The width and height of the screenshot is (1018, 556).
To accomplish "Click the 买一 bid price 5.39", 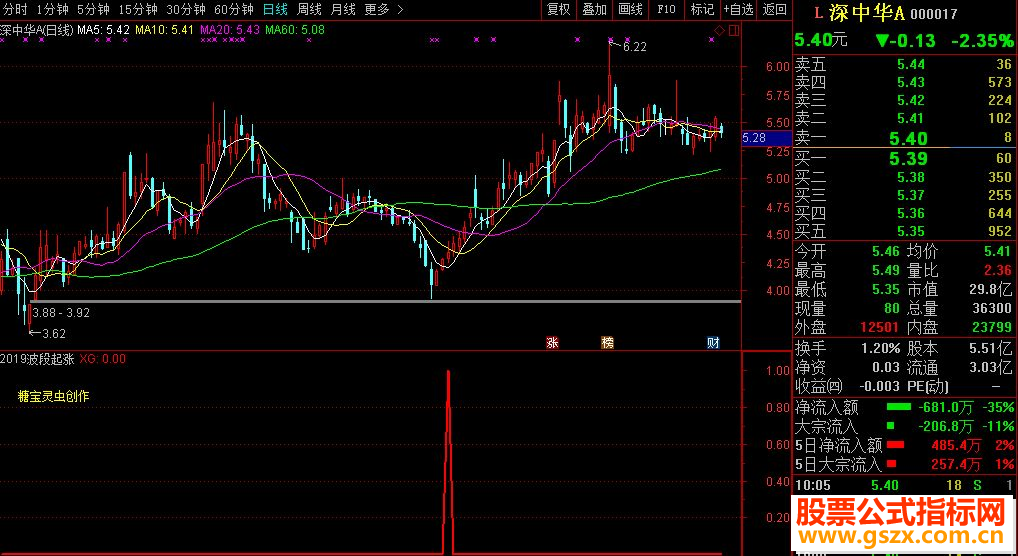I will [x=908, y=158].
